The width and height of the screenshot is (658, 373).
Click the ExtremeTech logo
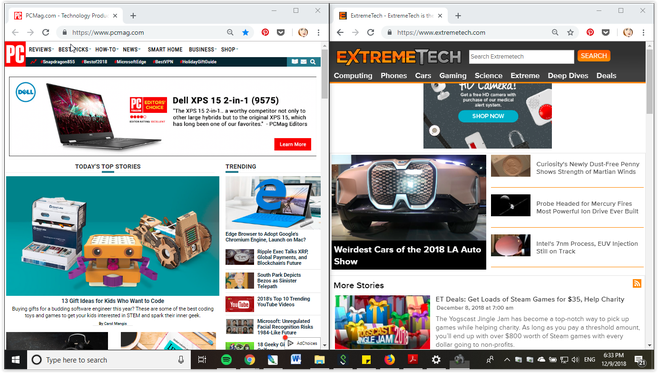399,57
